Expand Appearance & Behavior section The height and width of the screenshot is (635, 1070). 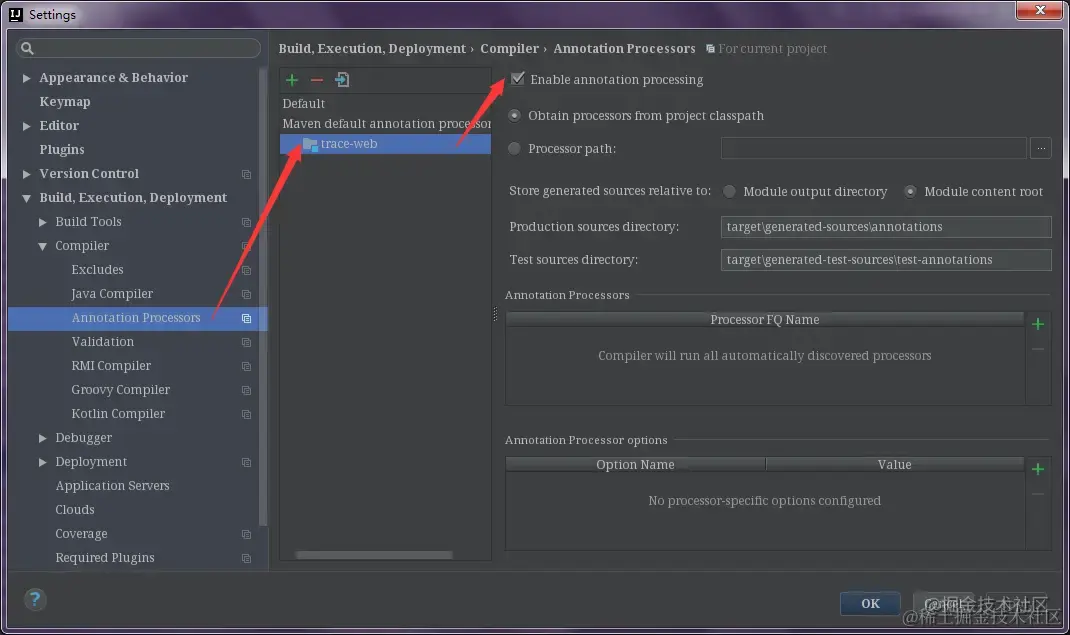pos(26,78)
